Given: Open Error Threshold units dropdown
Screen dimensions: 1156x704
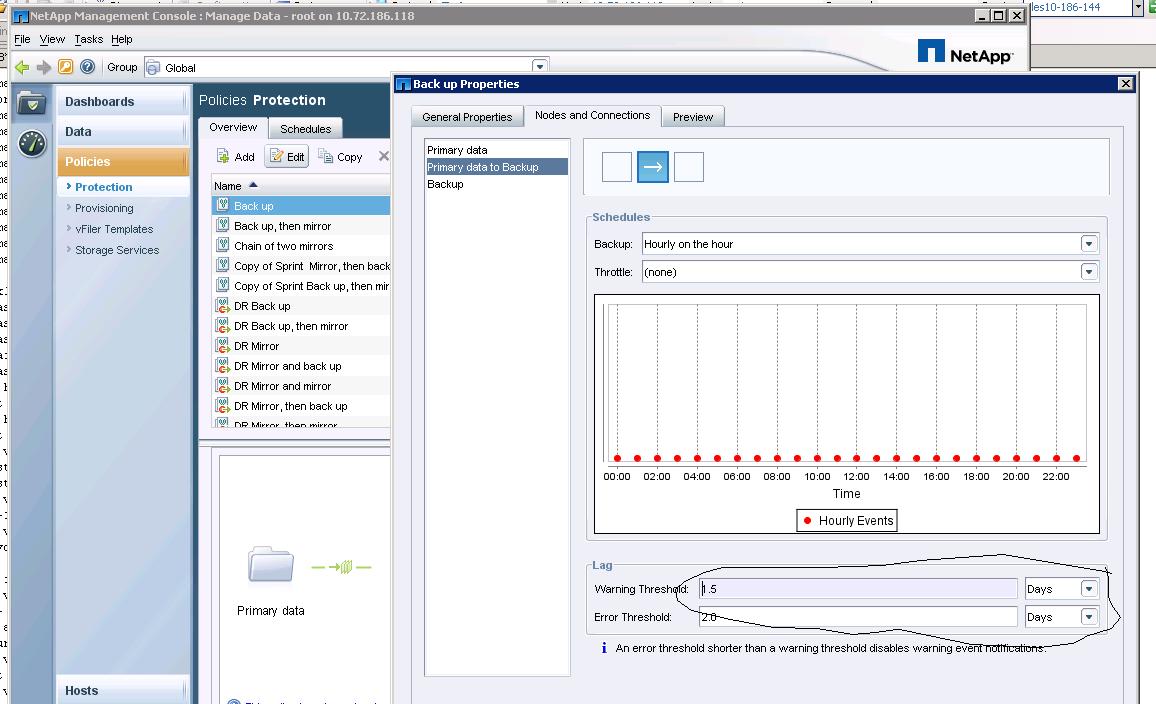Looking at the screenshot, I should point(1089,617).
